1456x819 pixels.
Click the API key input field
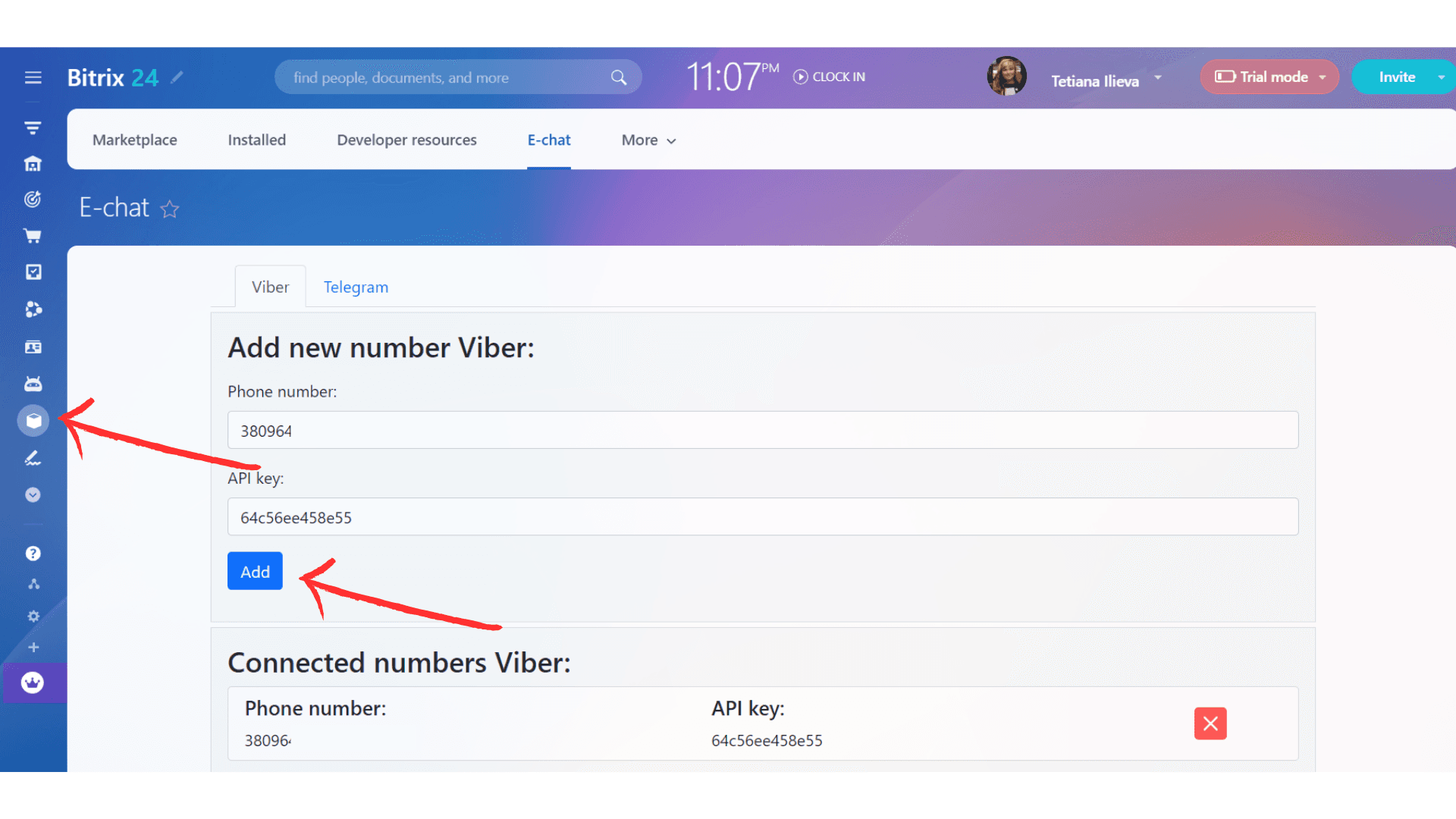[x=763, y=516]
